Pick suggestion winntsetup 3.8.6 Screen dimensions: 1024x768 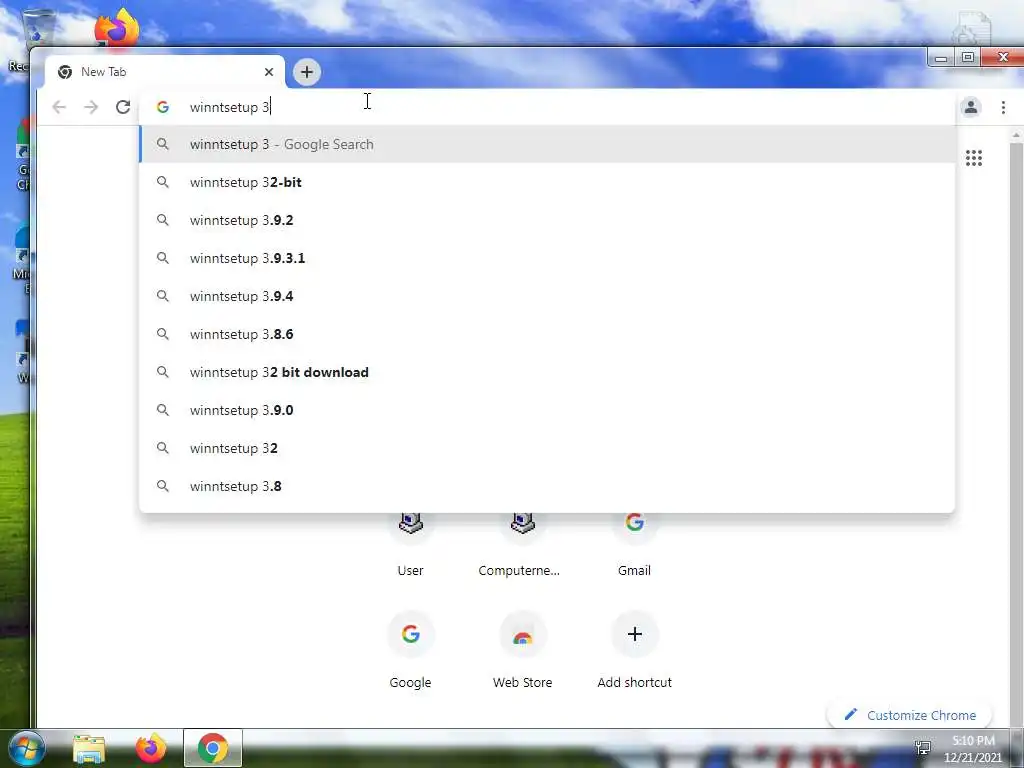[x=547, y=334]
